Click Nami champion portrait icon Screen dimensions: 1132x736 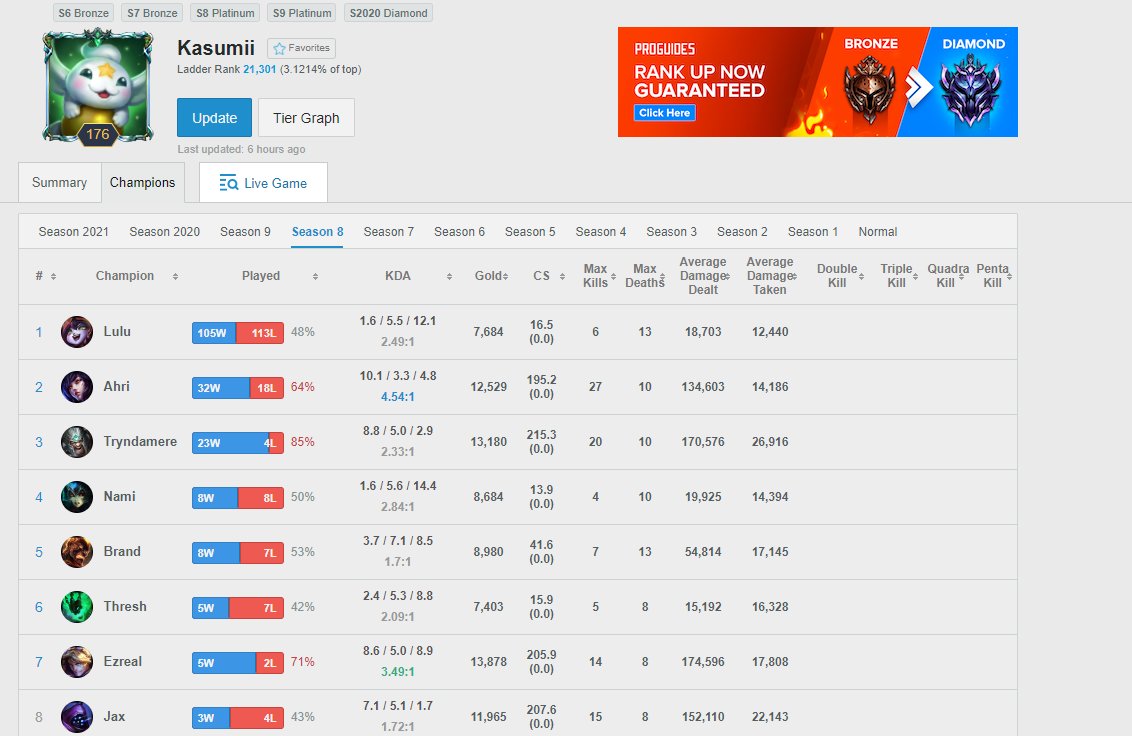pos(77,497)
